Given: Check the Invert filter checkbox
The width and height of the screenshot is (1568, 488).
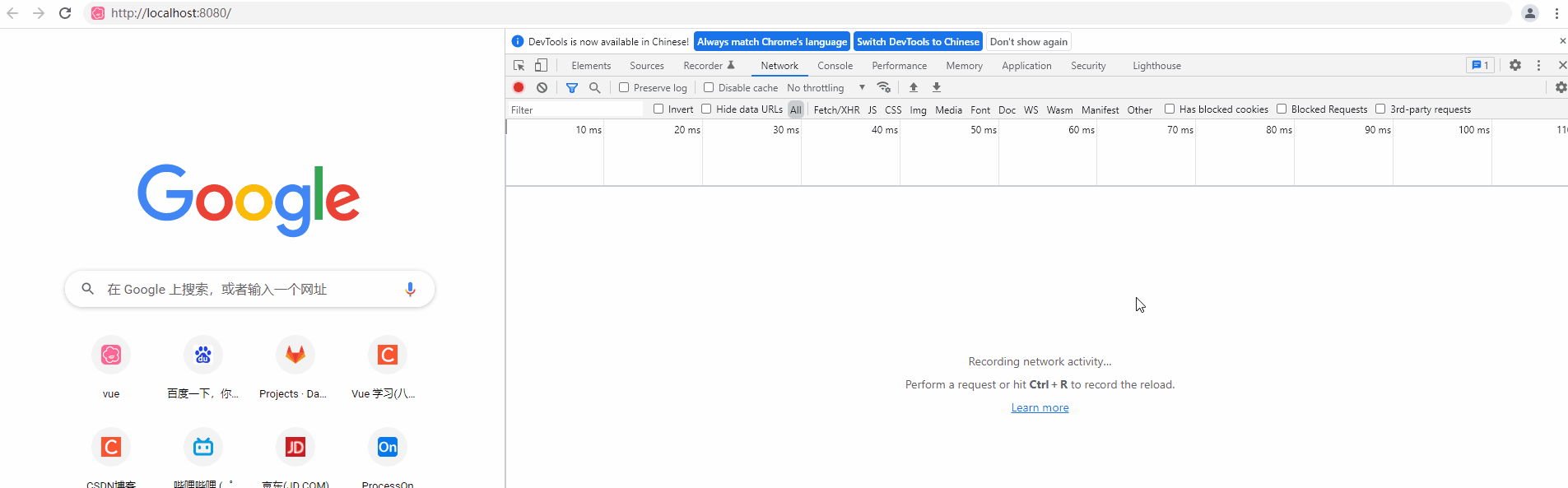Looking at the screenshot, I should click(658, 109).
